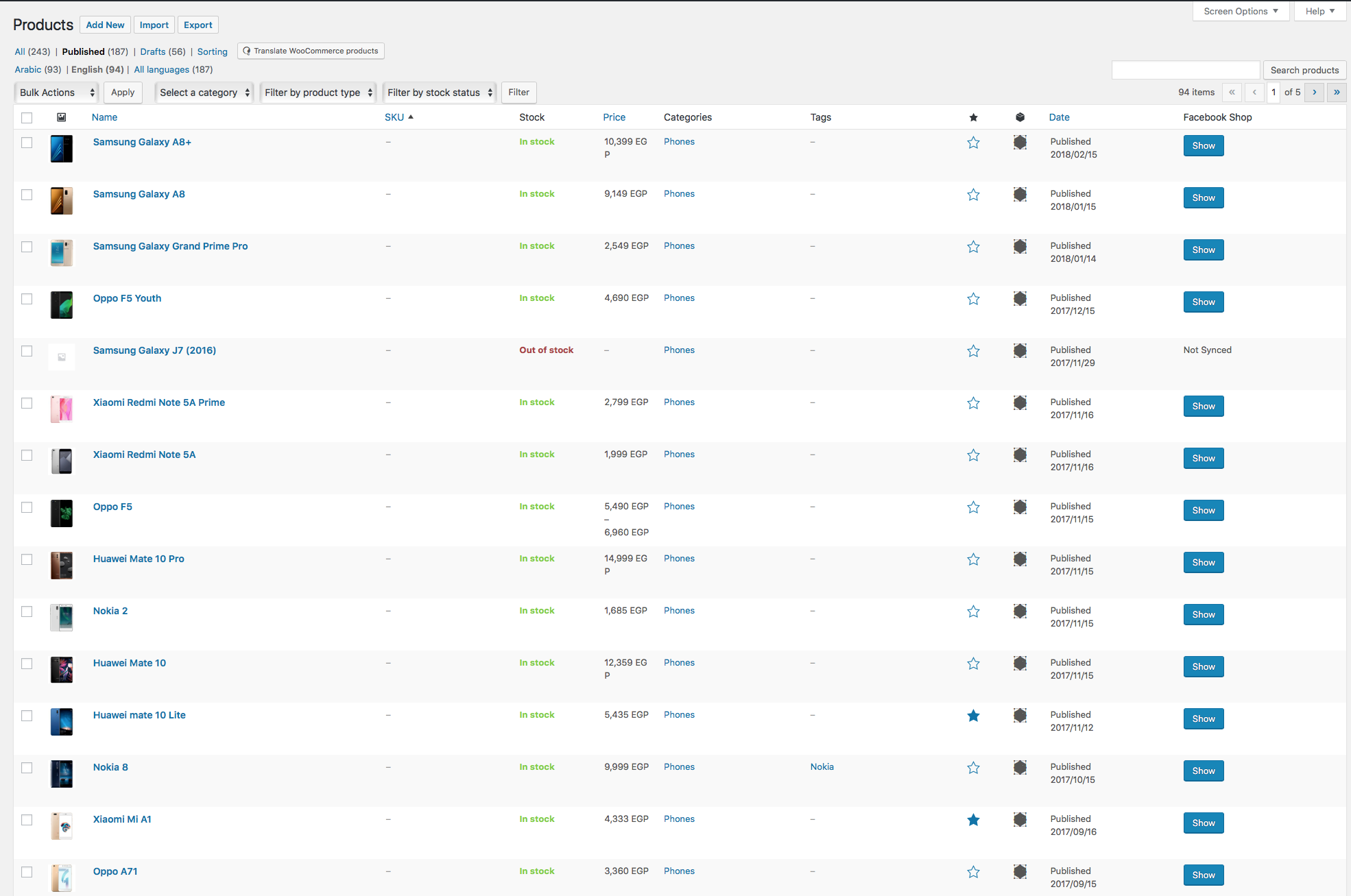The width and height of the screenshot is (1351, 896).
Task: Click the search products input field
Action: 1186,70
